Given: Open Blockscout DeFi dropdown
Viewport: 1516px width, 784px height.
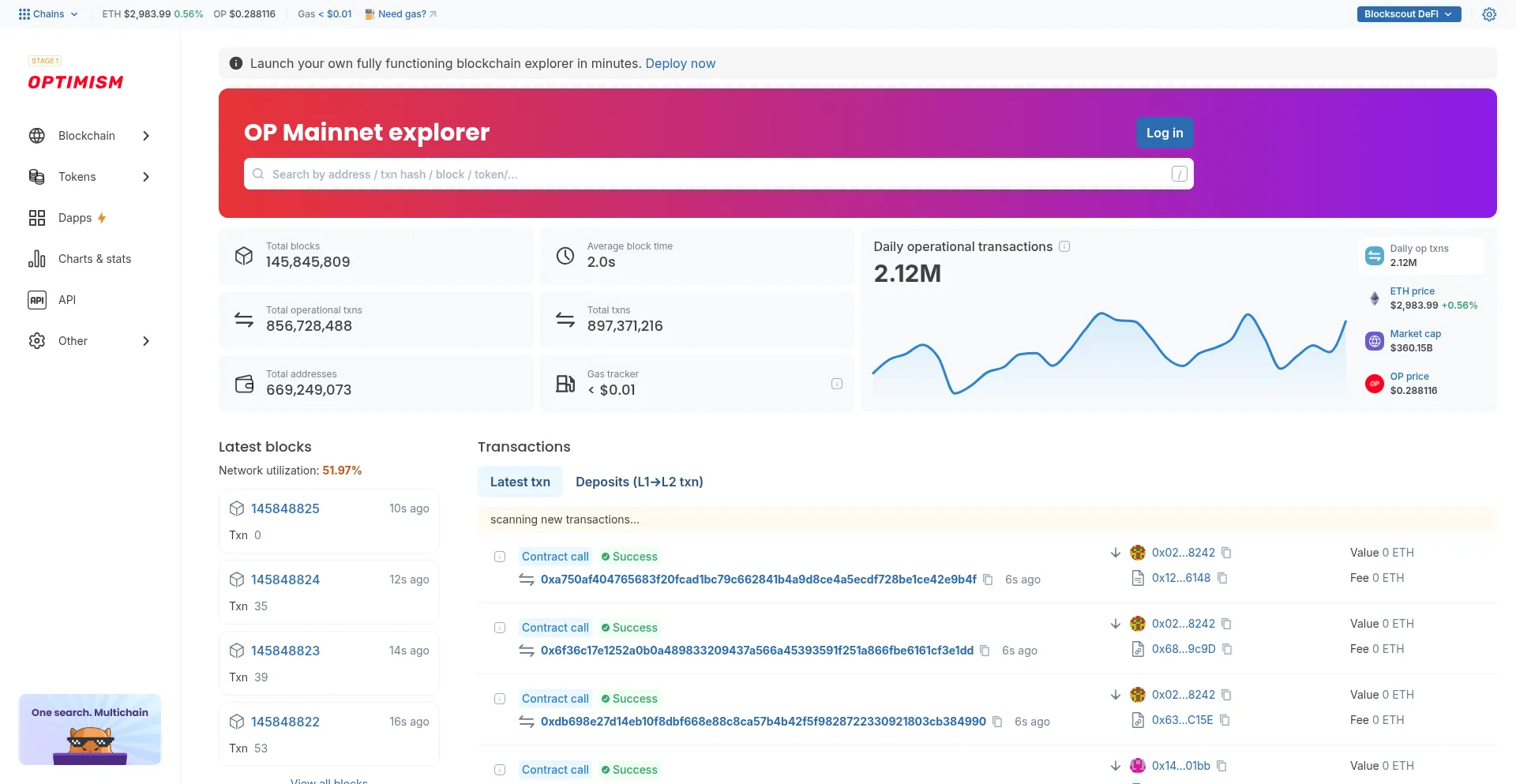Looking at the screenshot, I should [x=1408, y=14].
